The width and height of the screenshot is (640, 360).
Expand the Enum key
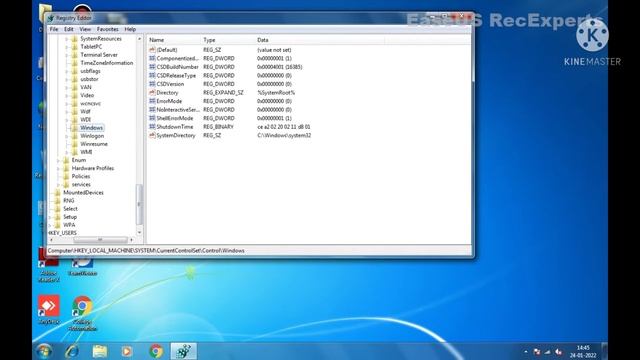click(x=58, y=160)
